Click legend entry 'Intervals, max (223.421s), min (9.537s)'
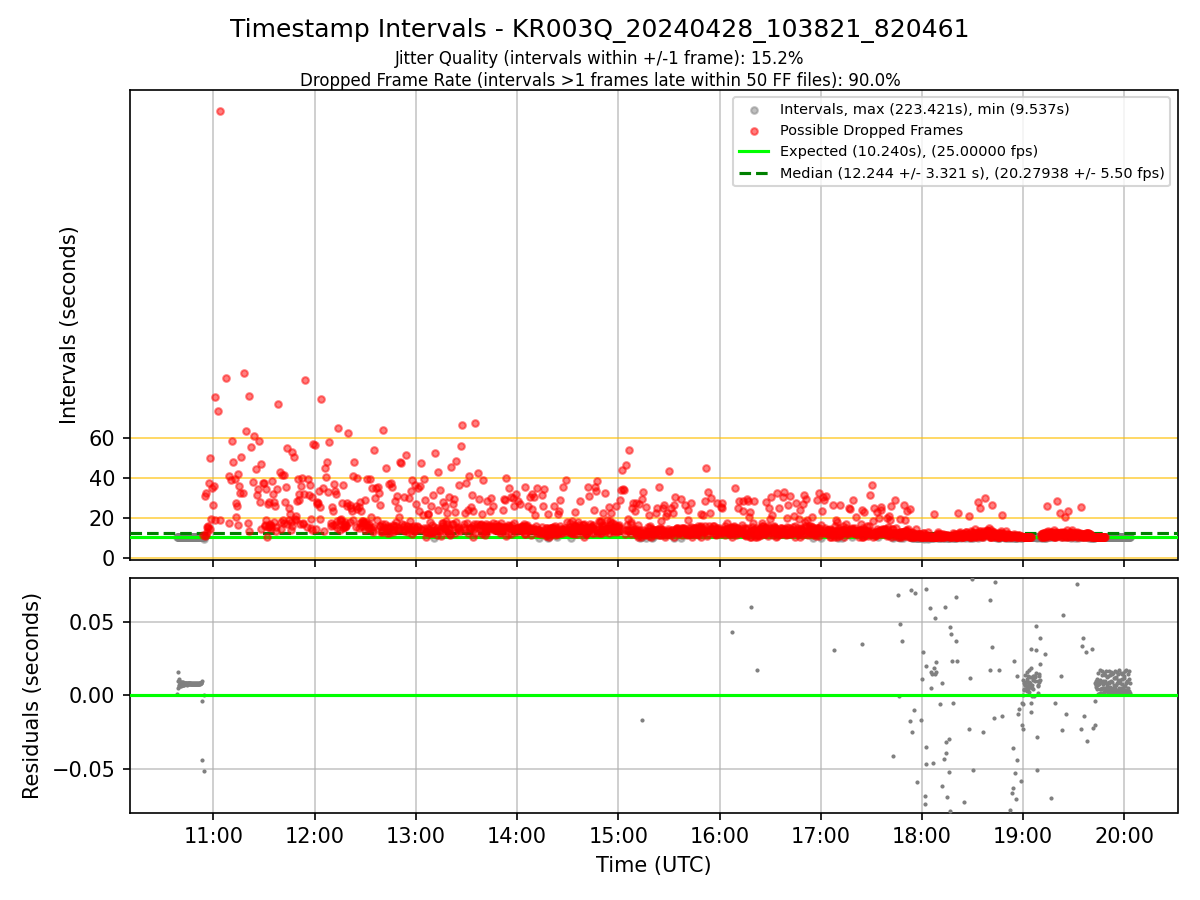This screenshot has height=900, width=1200. pos(925,109)
